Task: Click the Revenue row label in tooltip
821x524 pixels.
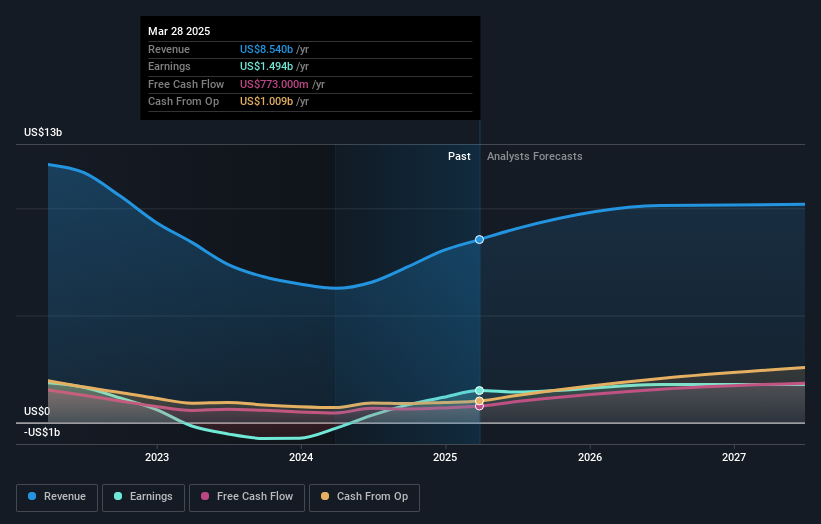Action: coord(169,49)
